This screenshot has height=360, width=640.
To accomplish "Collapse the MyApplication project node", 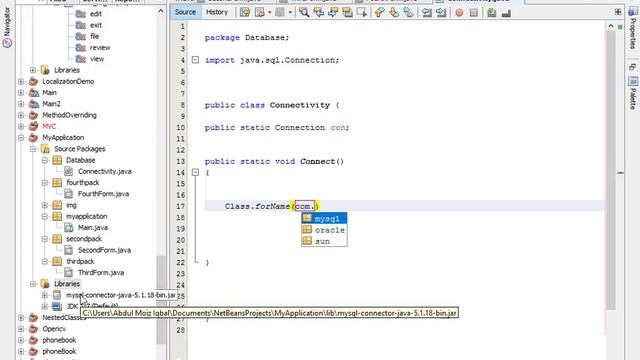I will (x=21, y=138).
